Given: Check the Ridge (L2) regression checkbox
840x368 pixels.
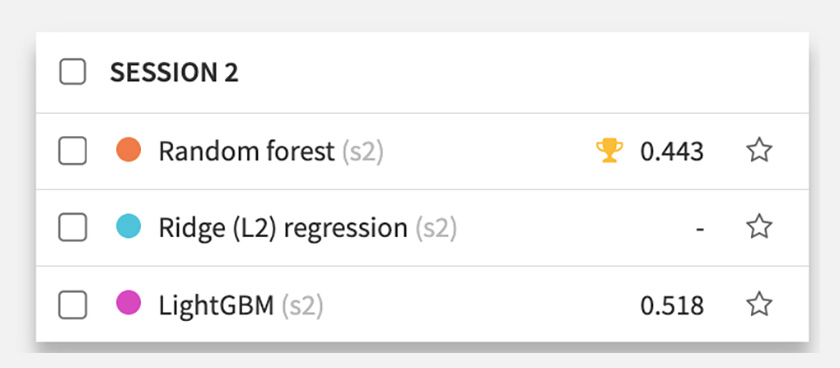Looking at the screenshot, I should pyautogui.click(x=72, y=228).
